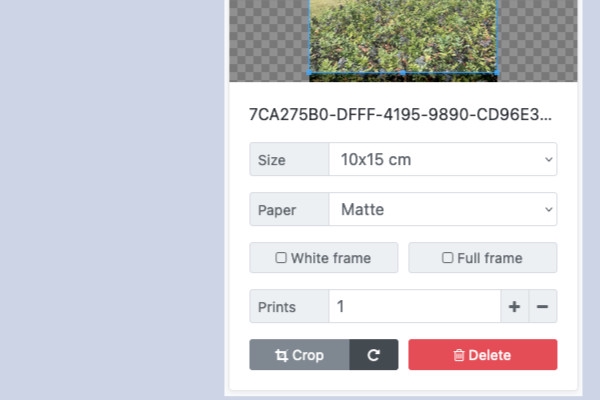Click the Crop button
The height and width of the screenshot is (400, 600).
click(x=300, y=355)
